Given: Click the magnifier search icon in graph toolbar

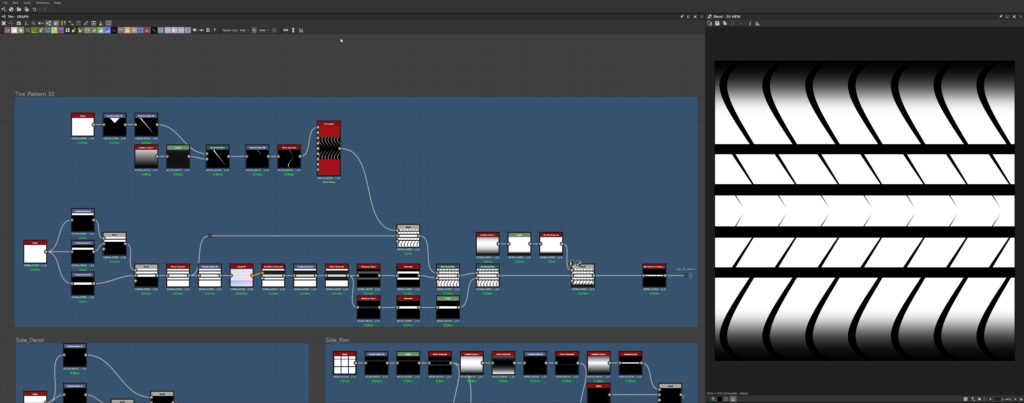Looking at the screenshot, I should tap(33, 23).
